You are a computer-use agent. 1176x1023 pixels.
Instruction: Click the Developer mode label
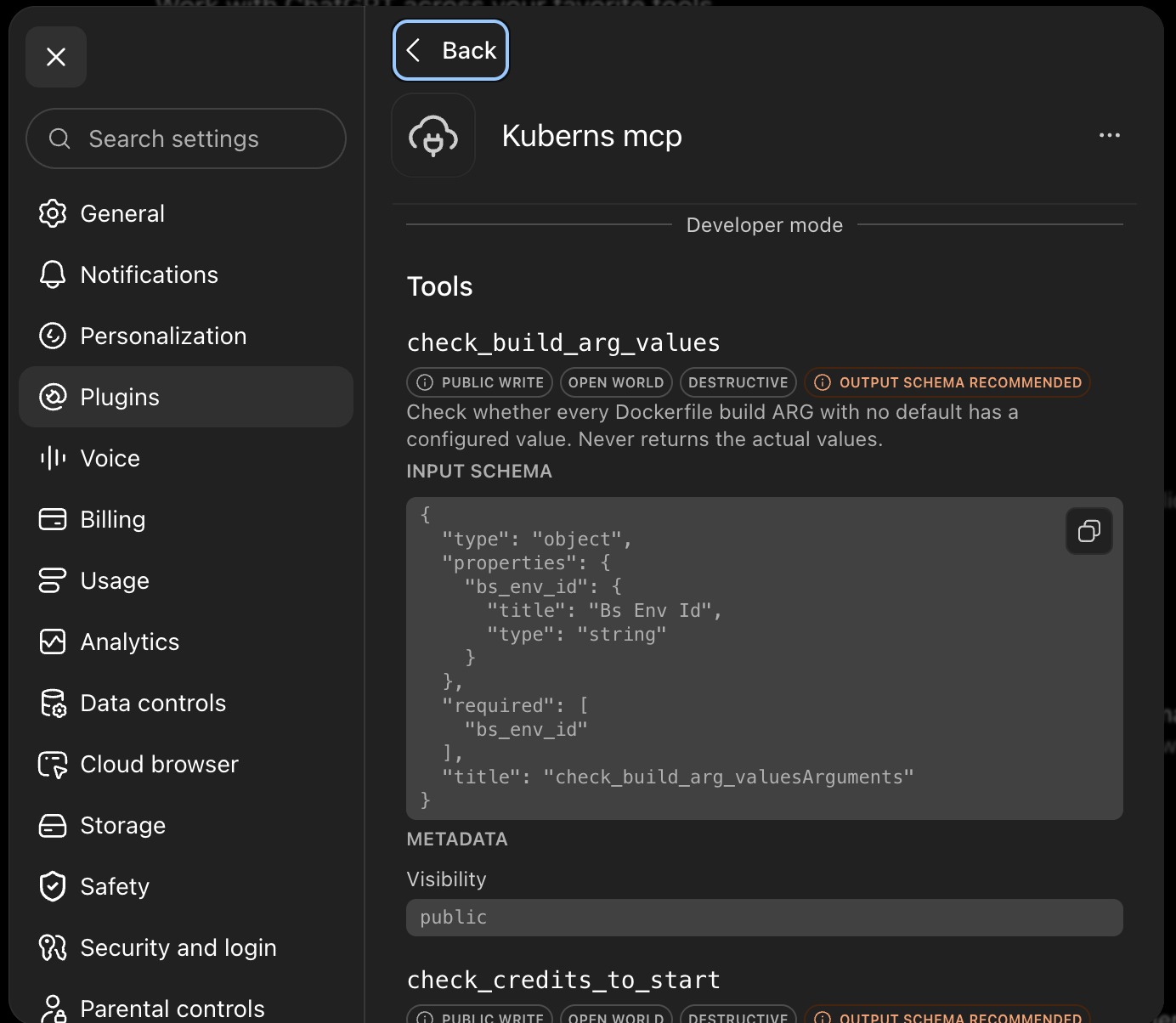(765, 225)
